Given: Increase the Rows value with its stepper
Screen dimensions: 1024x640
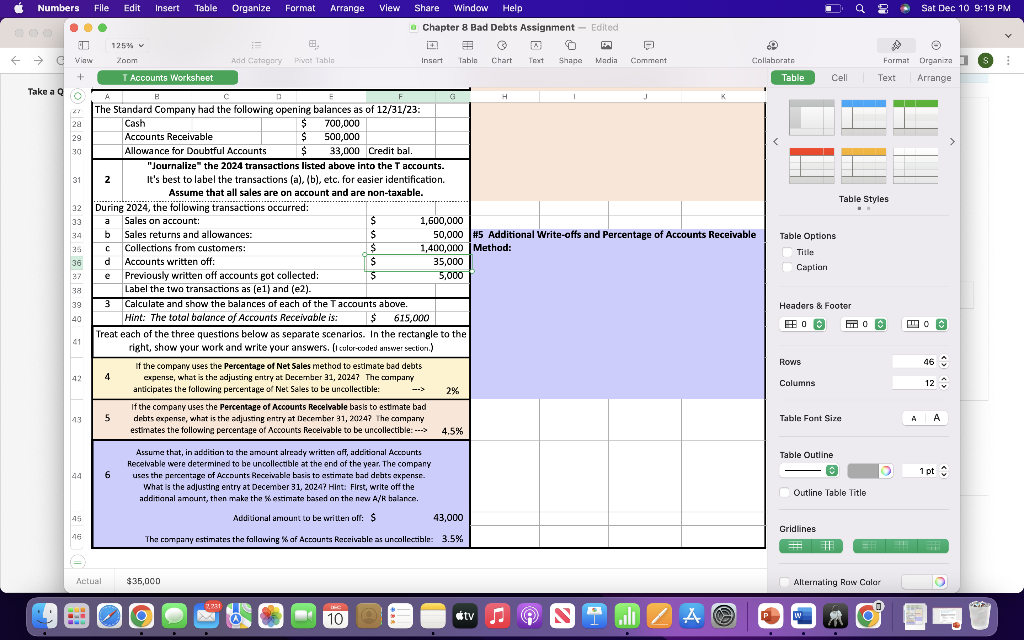Looking at the screenshot, I should (x=945, y=359).
